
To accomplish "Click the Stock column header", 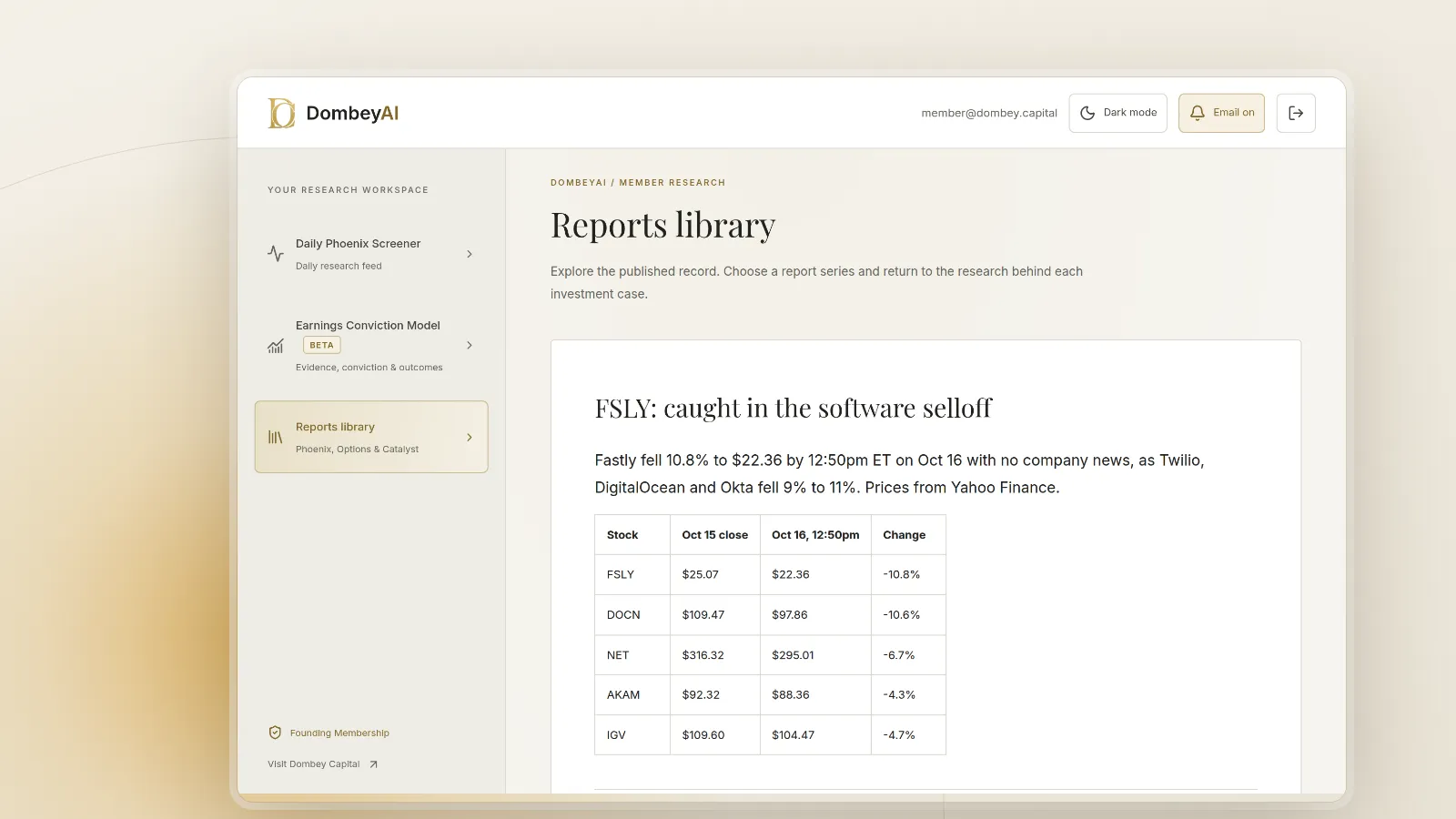I will tap(632, 535).
